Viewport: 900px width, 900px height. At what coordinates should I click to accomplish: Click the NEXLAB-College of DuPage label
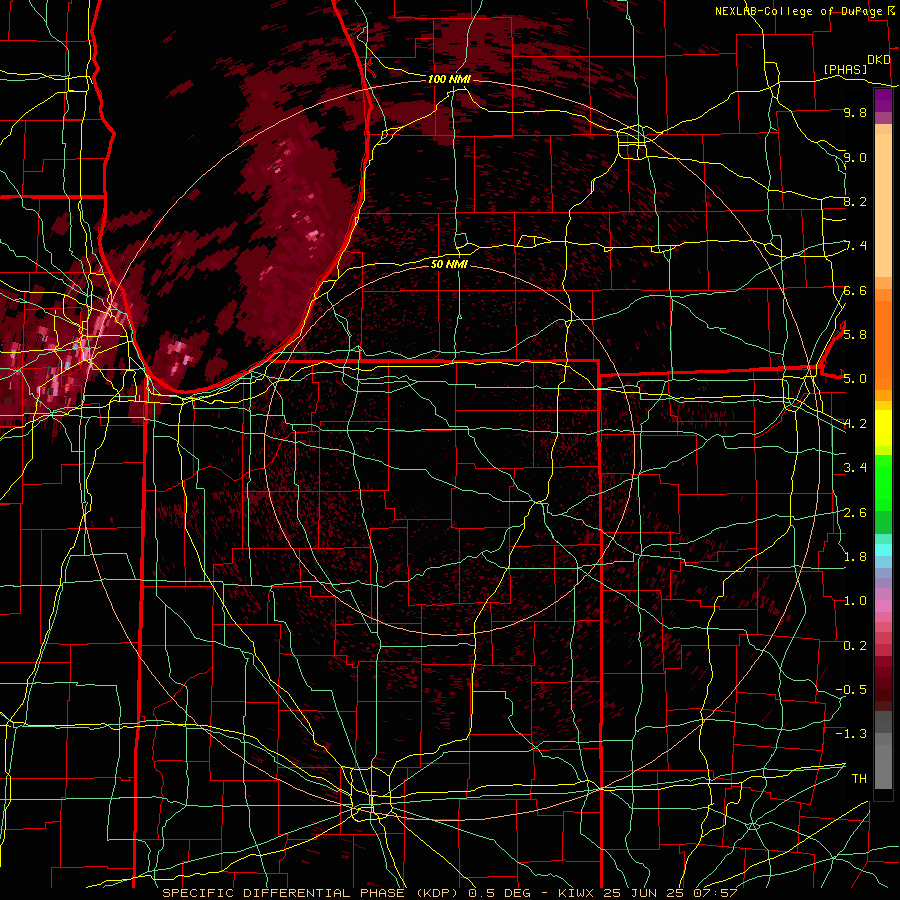pyautogui.click(x=800, y=11)
